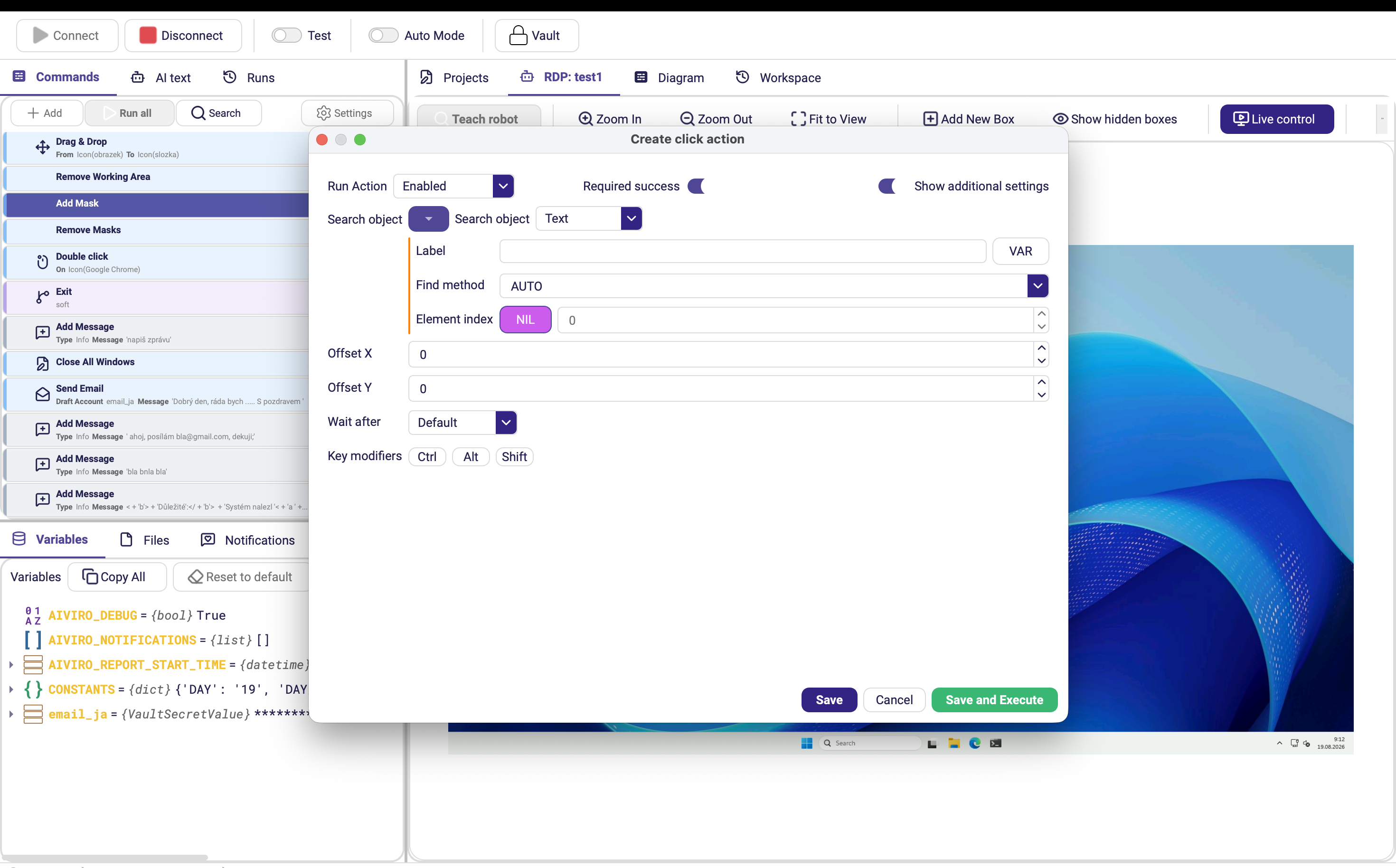Viewport: 1396px width, 868px height.
Task: Click icon of Add Message 'napiš zprávu'
Action: pyautogui.click(x=42, y=332)
